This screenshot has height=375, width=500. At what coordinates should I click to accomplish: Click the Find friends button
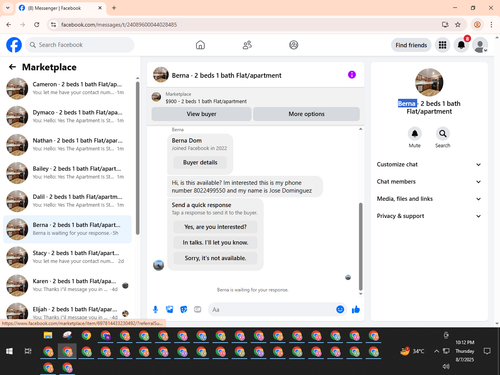click(x=411, y=45)
